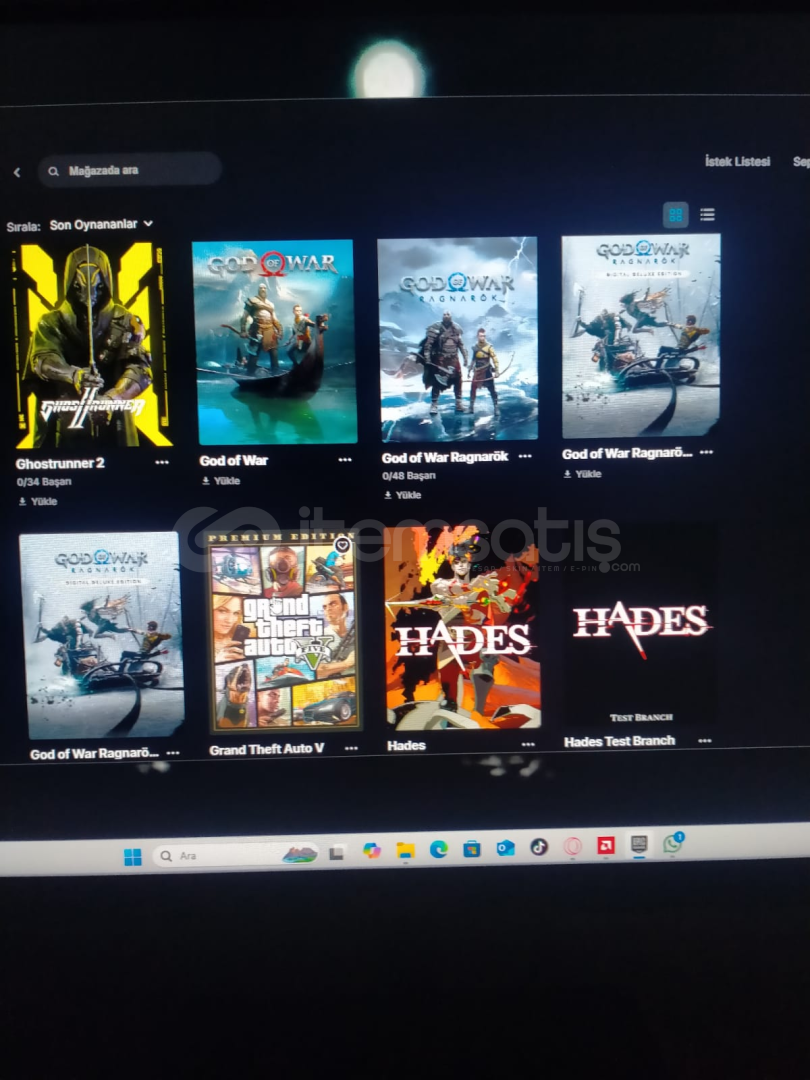The image size is (810, 1080).
Task: Open the İstek Listesi wishlist link
Action: click(x=738, y=161)
